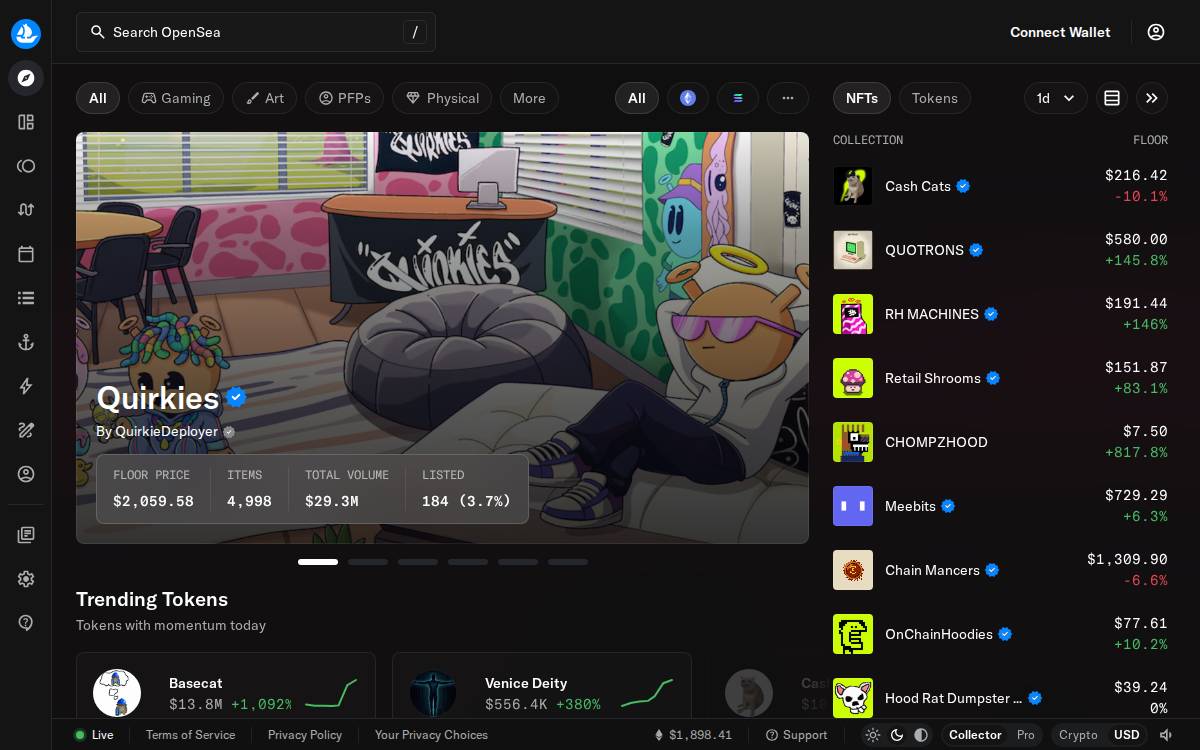Open the help question mark in sidebar

click(x=26, y=623)
